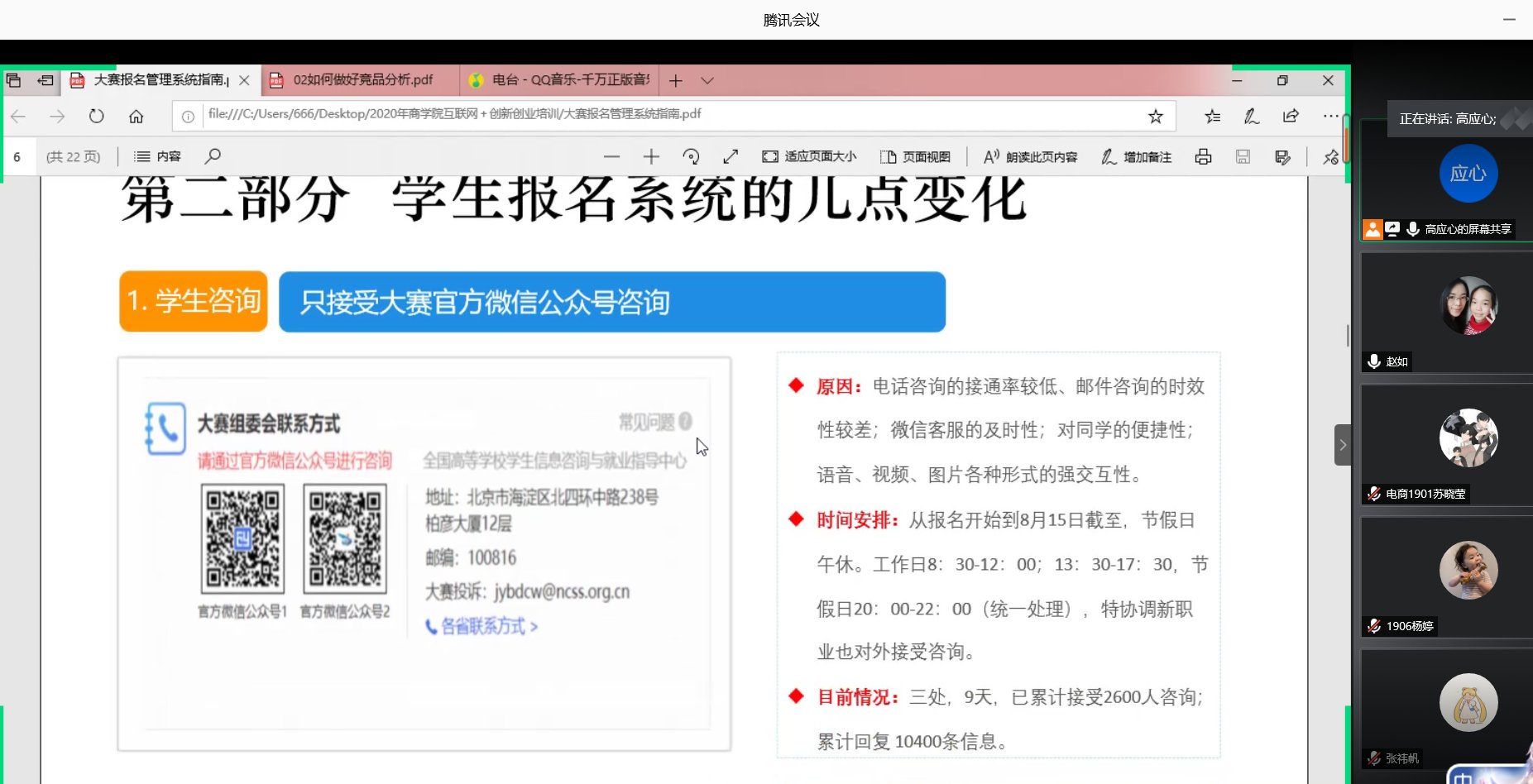Add page to favorites star icon
Screen dimensions: 1533x784
pos(1155,116)
